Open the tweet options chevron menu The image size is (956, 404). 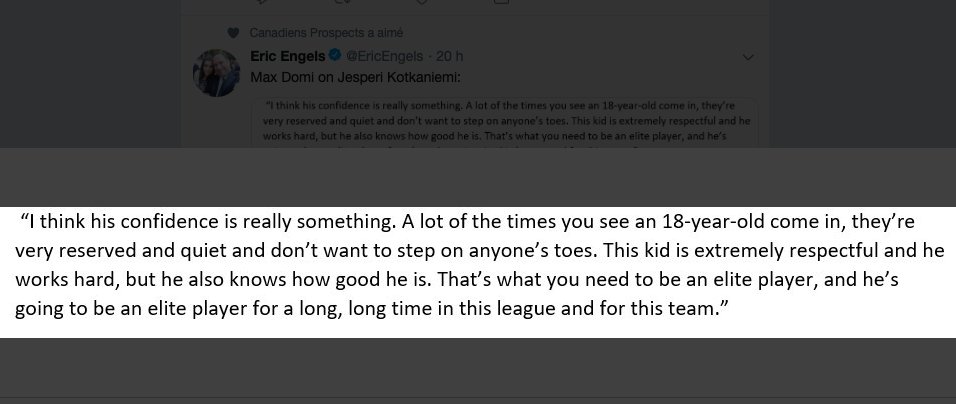coord(748,57)
